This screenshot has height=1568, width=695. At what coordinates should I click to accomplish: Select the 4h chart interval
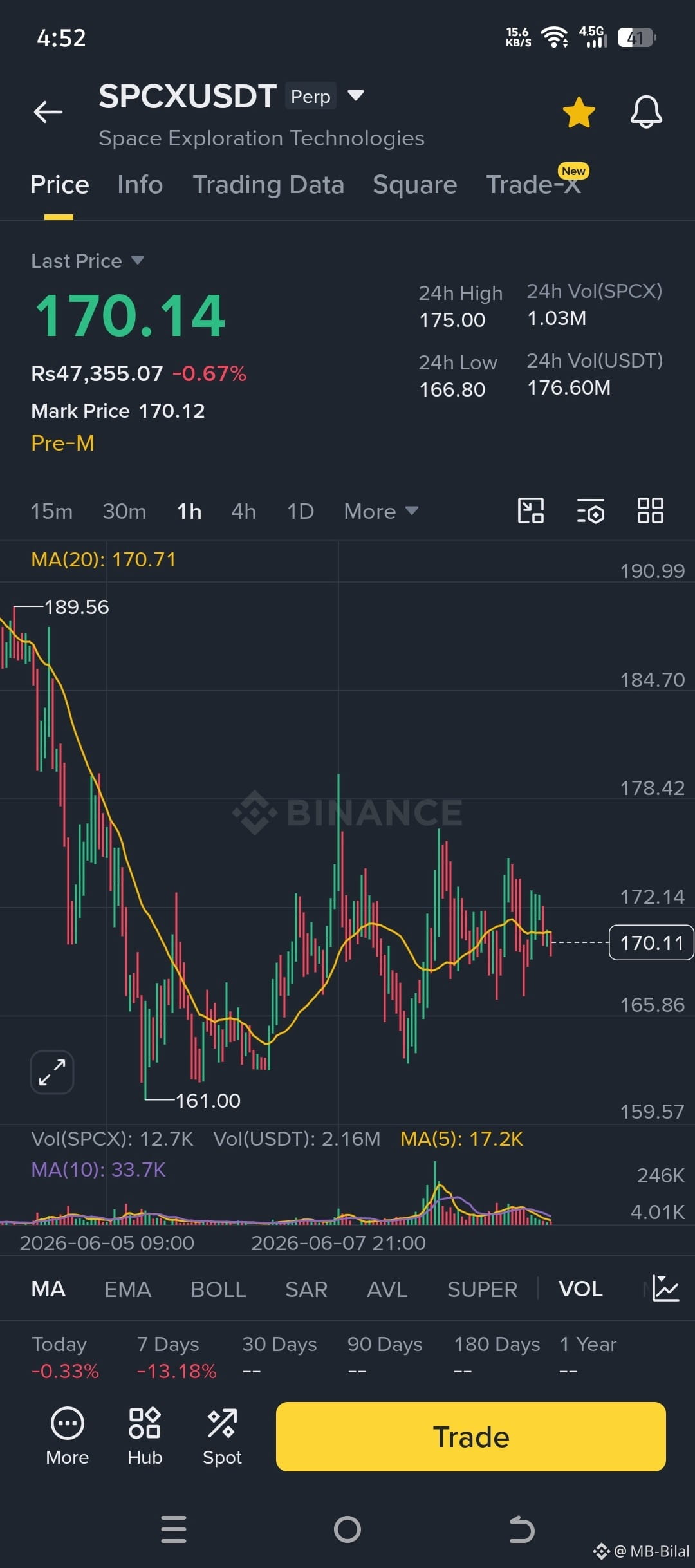coord(243,511)
